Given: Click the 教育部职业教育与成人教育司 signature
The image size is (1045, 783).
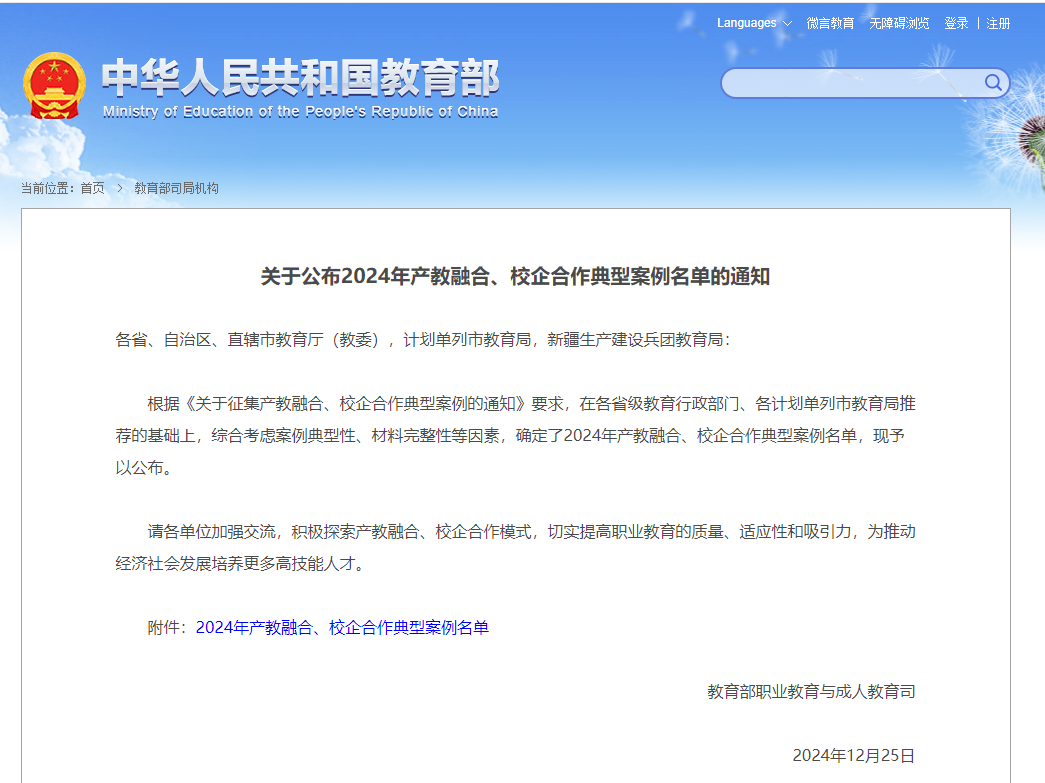Looking at the screenshot, I should click(811, 691).
